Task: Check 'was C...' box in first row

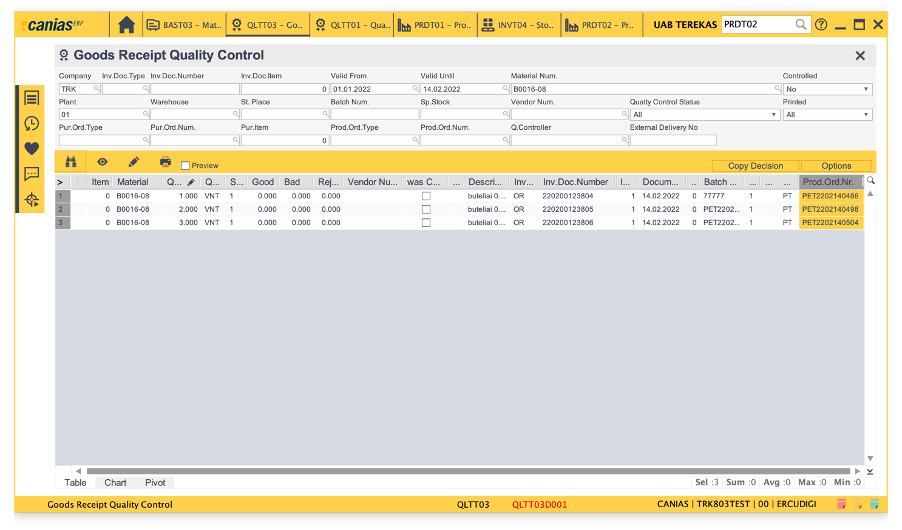Action: (426, 196)
